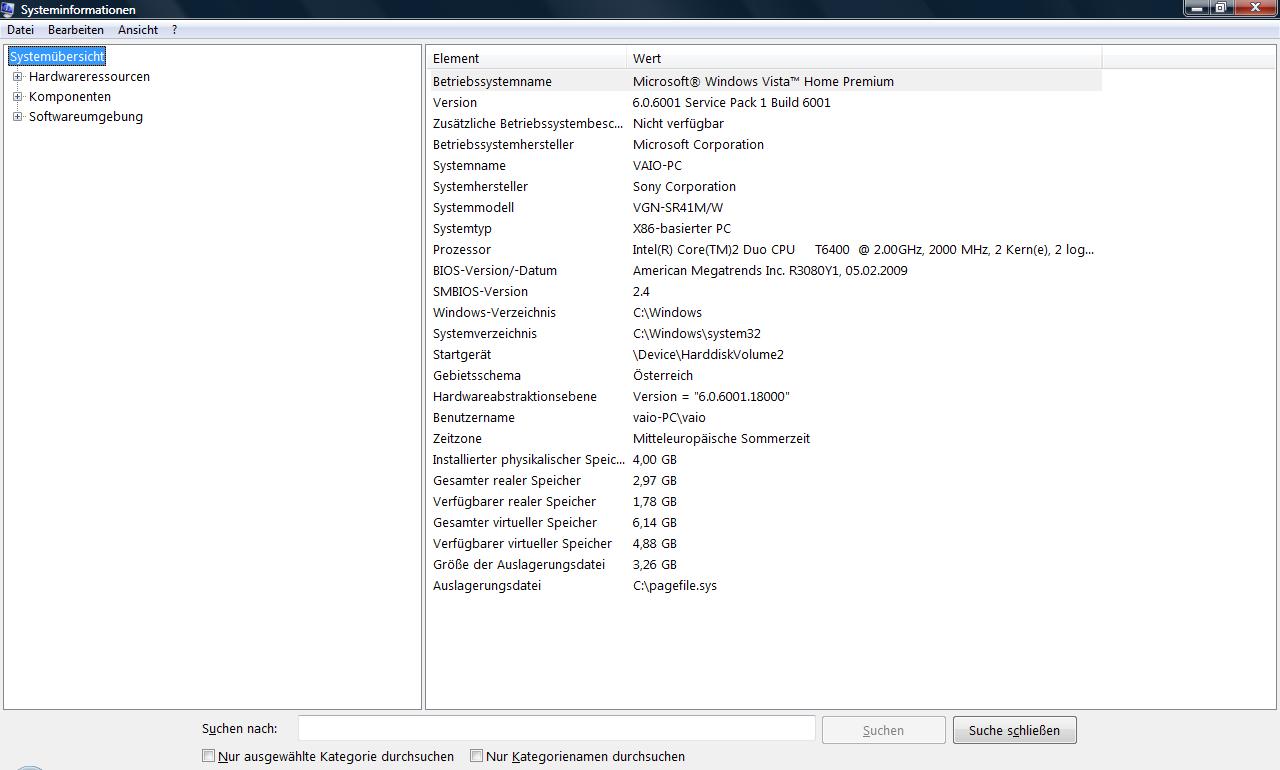Viewport: 1280px width, 770px height.
Task: Select the BIOS-Version/-Datum row
Action: point(764,271)
